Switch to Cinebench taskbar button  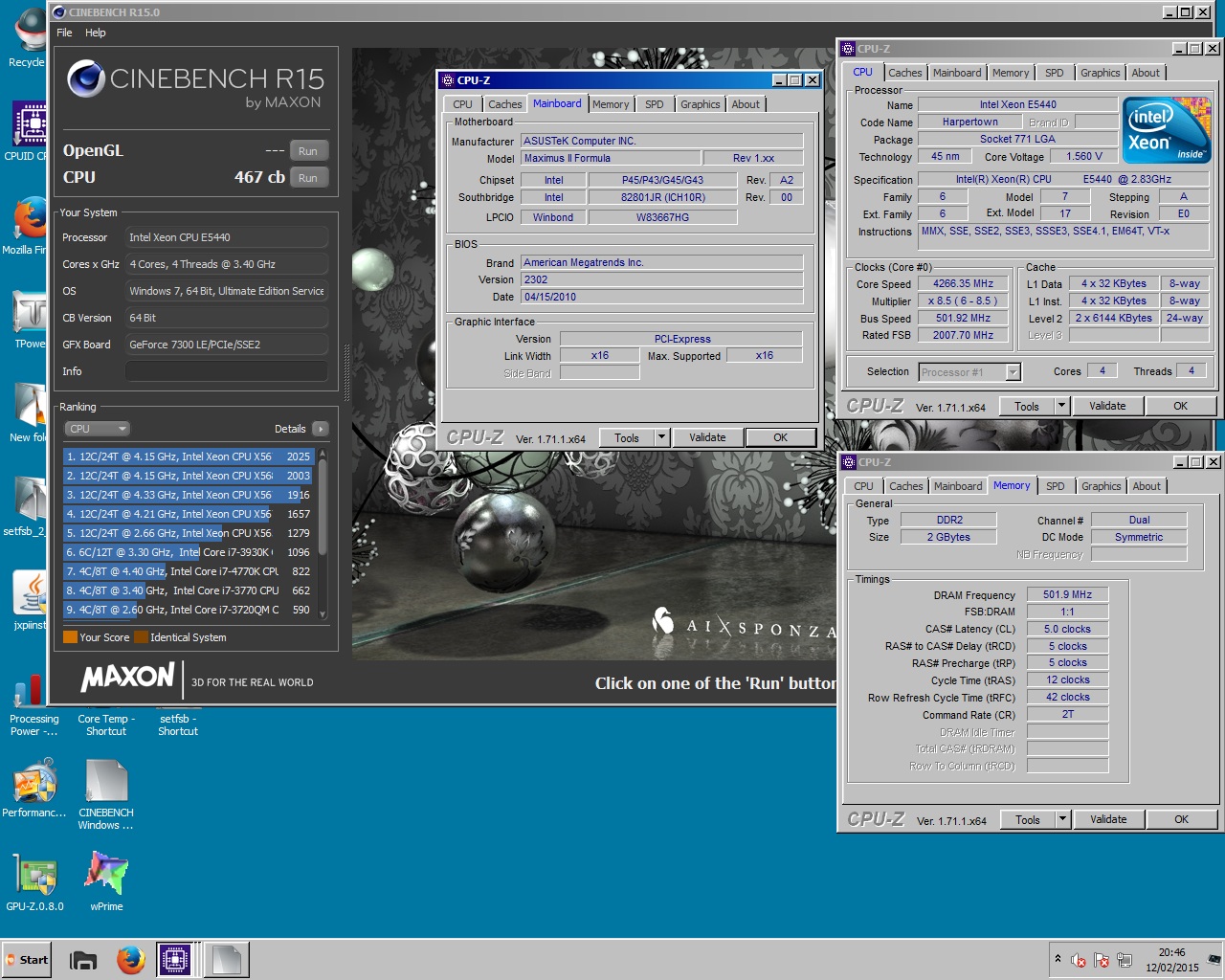click(x=227, y=960)
